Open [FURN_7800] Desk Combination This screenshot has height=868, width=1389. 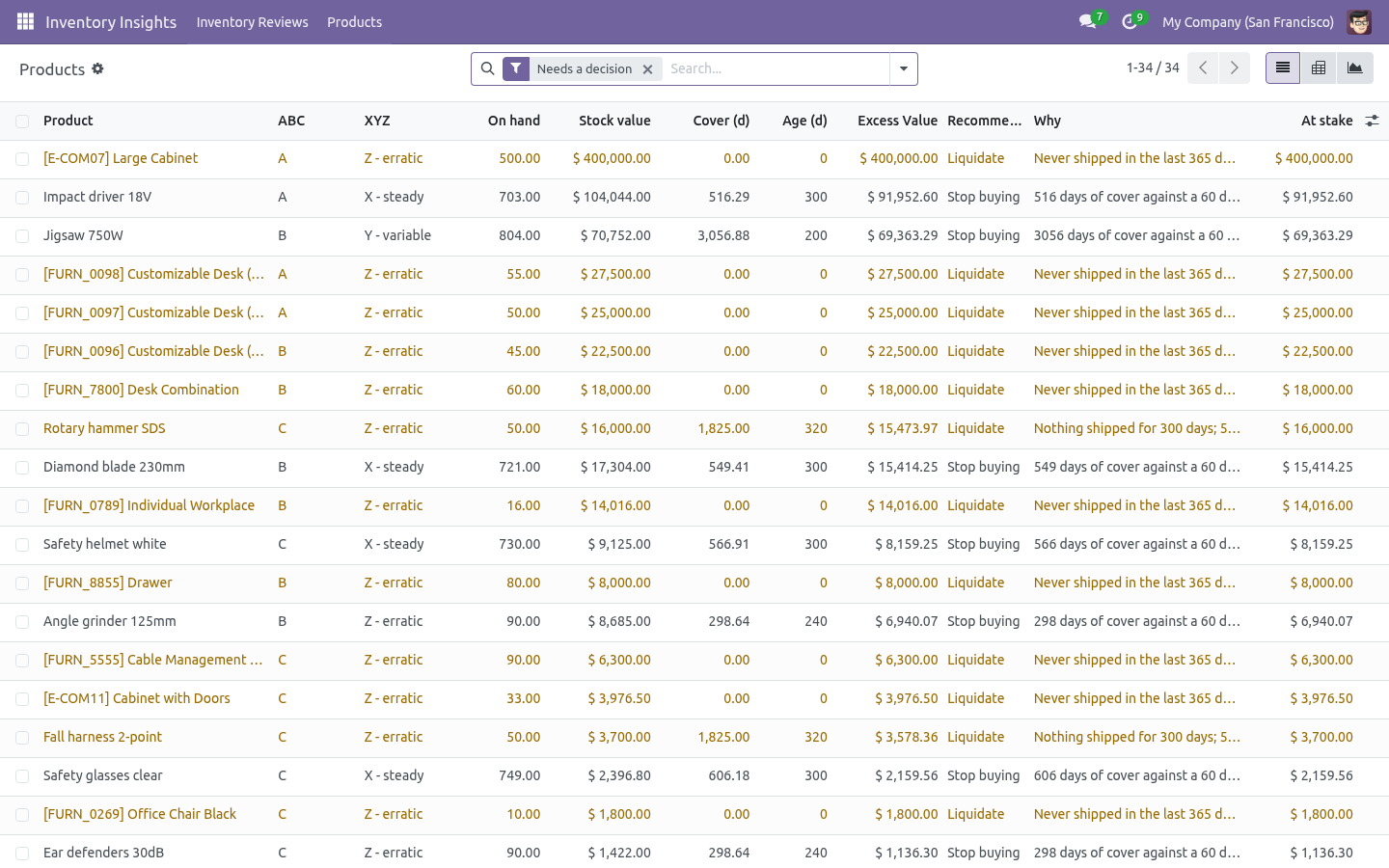coord(141,390)
